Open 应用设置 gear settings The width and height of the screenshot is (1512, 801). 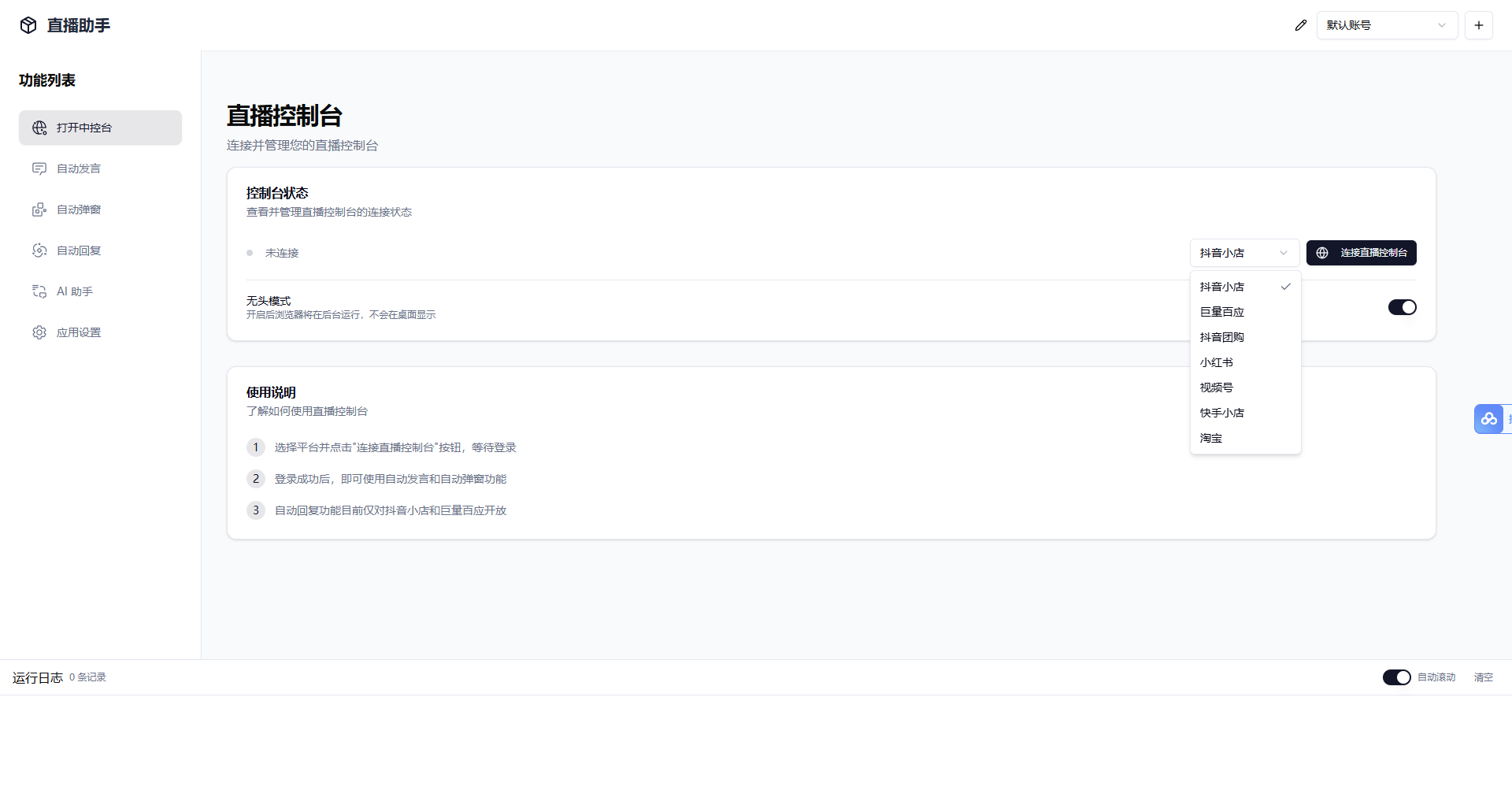coord(79,332)
